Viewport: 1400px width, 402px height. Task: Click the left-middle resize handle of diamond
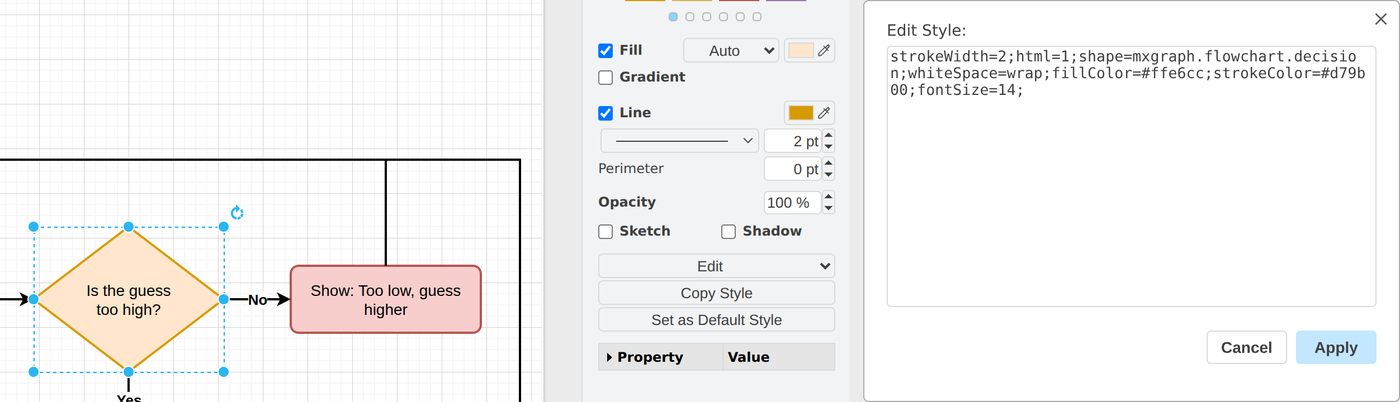(x=34, y=299)
